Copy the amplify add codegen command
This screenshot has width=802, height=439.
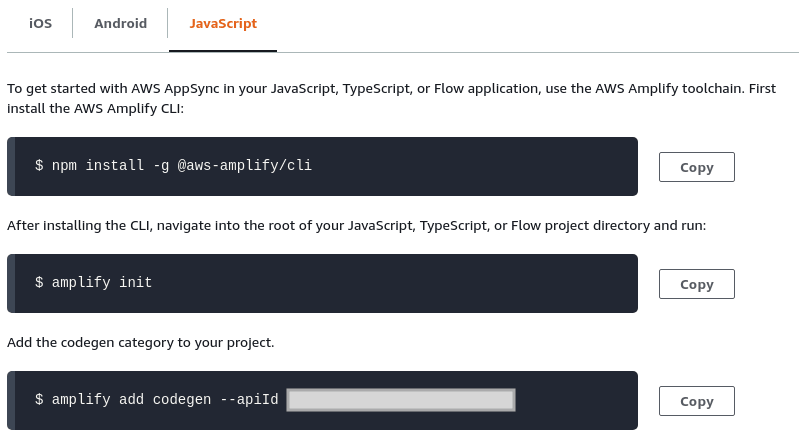696,401
